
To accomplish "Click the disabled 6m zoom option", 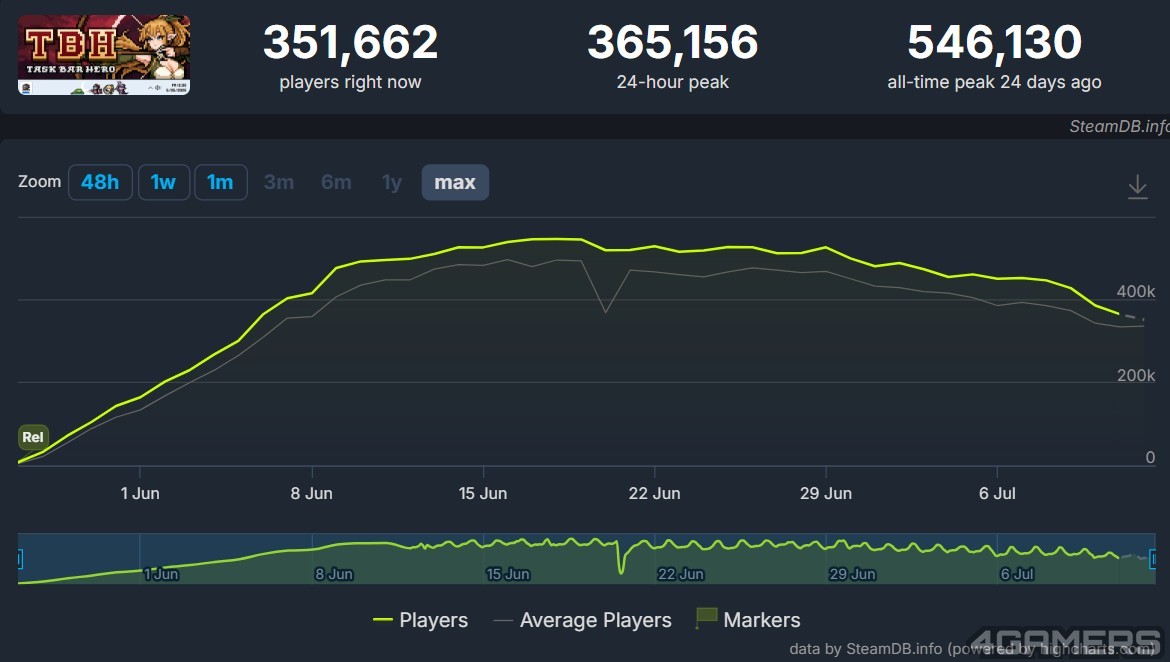I will tap(336, 182).
